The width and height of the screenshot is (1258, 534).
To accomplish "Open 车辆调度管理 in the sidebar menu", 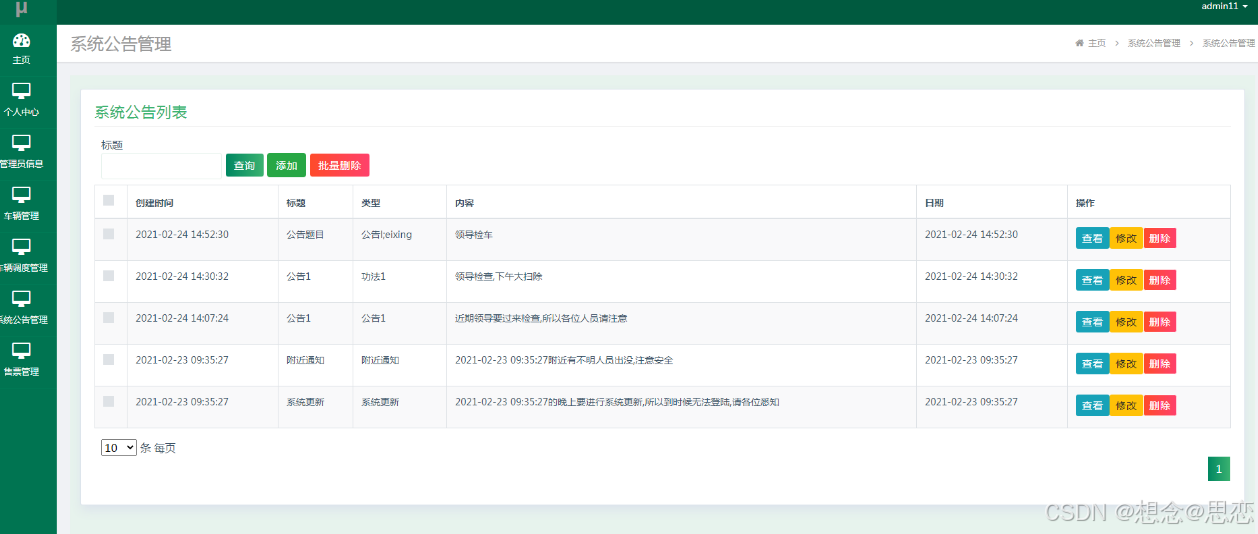I will (24, 268).
